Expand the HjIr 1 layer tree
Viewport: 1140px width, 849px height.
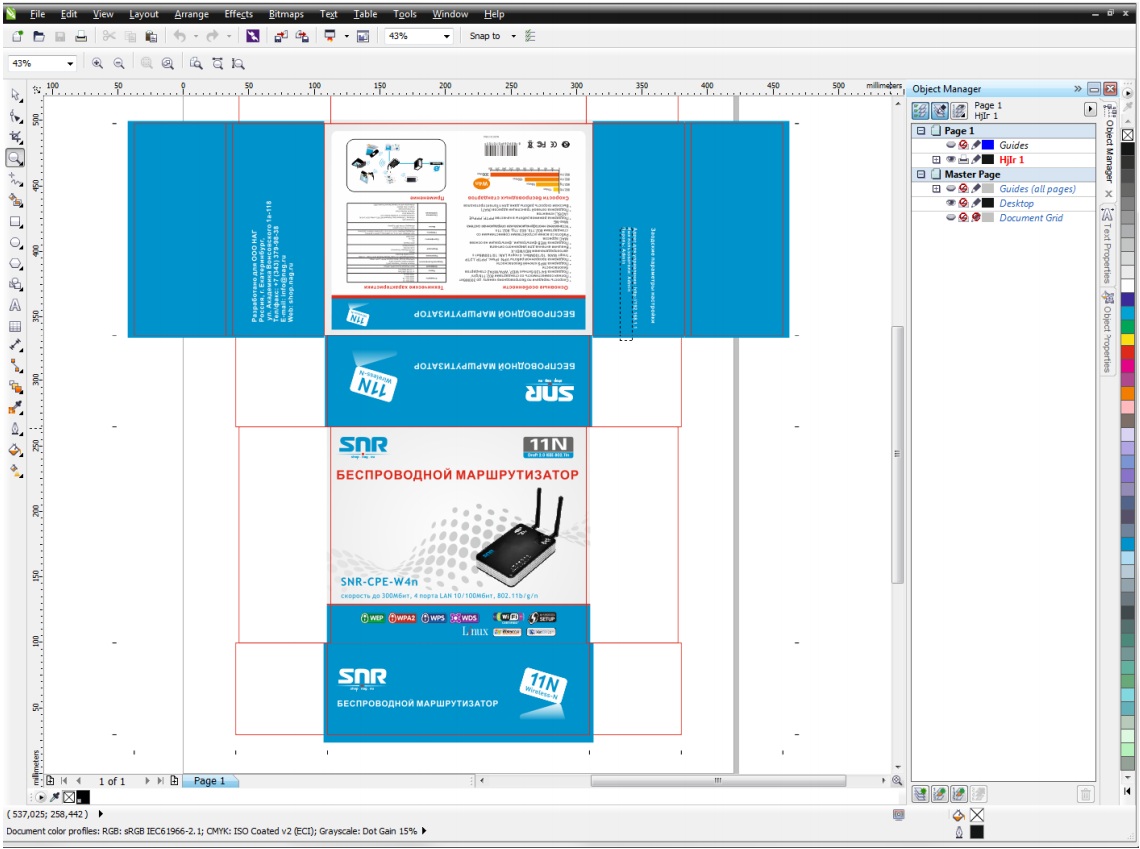pos(936,160)
